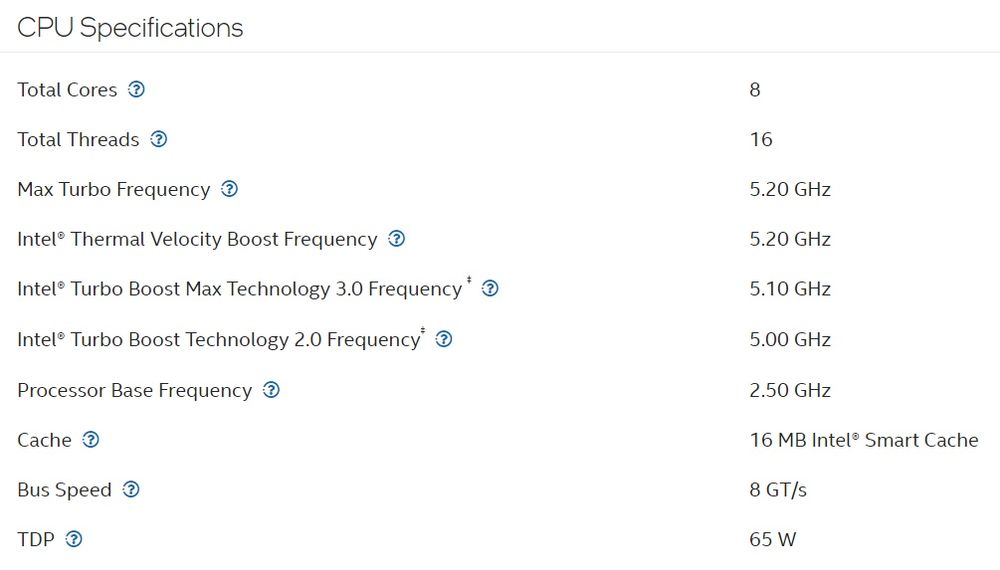1000x570 pixels.
Task: Select the 16 MB Intel Smart Cache value
Action: point(863,440)
